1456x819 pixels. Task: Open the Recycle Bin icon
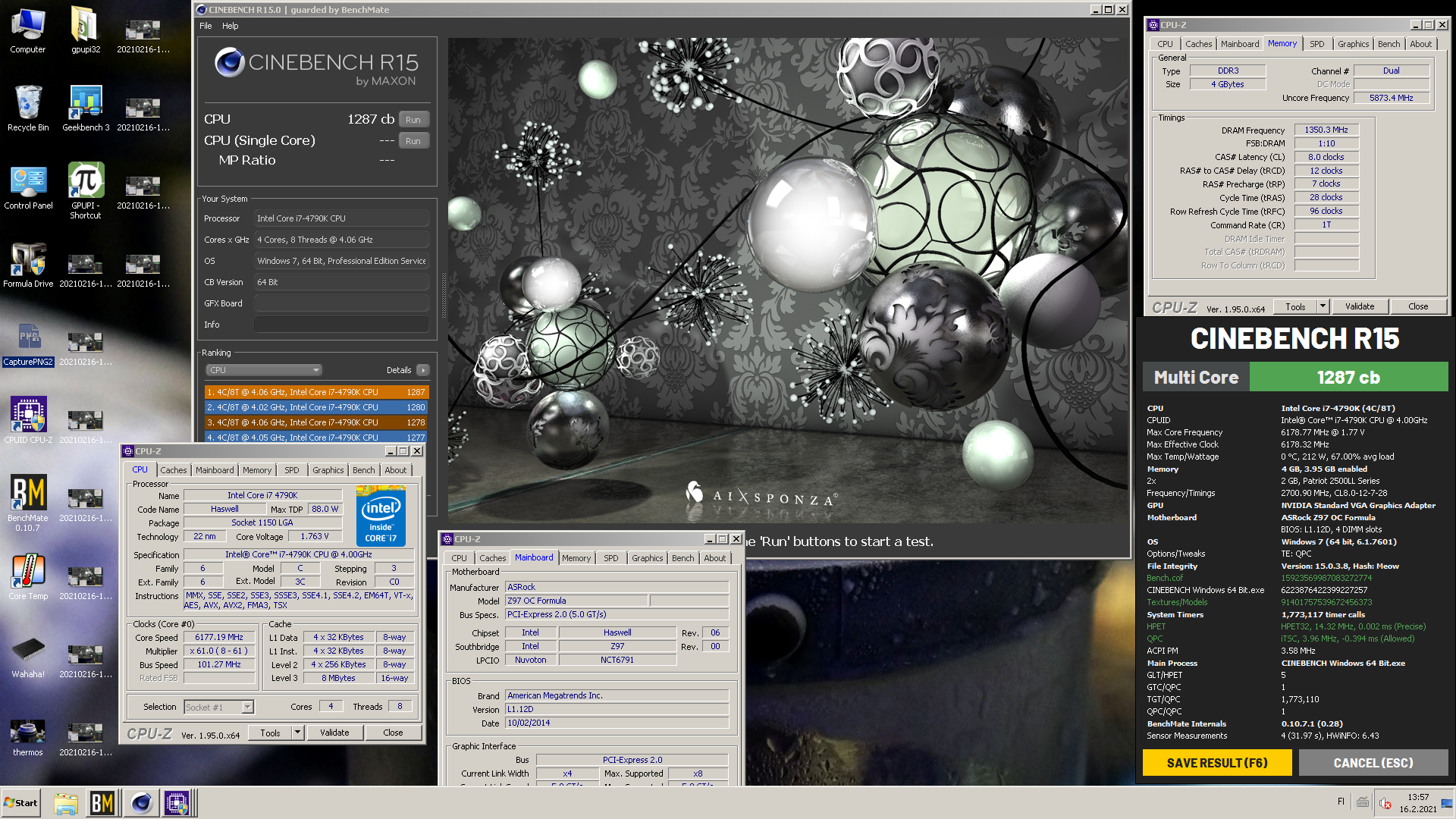click(28, 108)
